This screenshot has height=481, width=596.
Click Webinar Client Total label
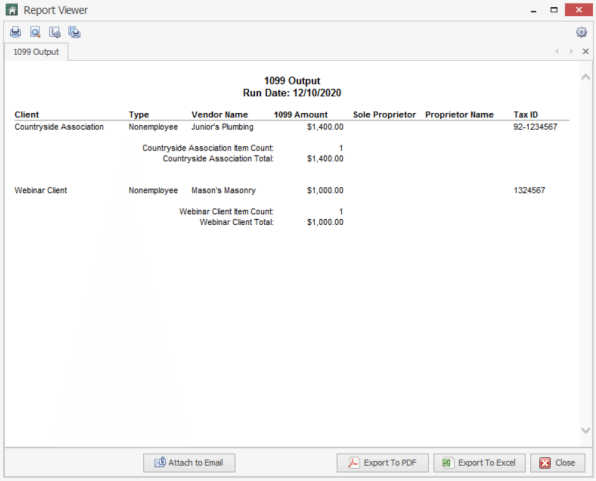[236, 222]
